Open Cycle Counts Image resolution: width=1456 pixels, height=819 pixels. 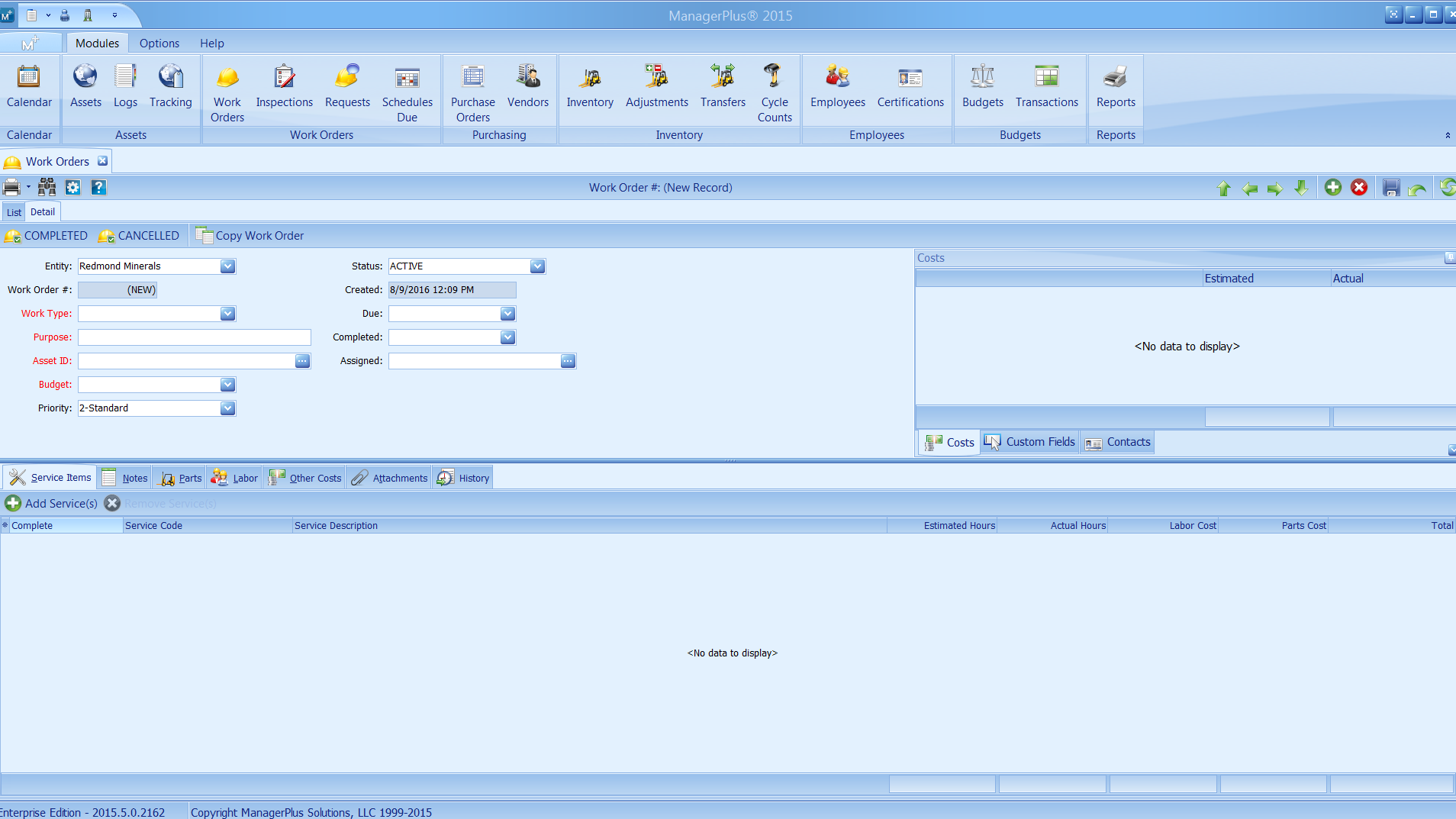click(x=775, y=93)
